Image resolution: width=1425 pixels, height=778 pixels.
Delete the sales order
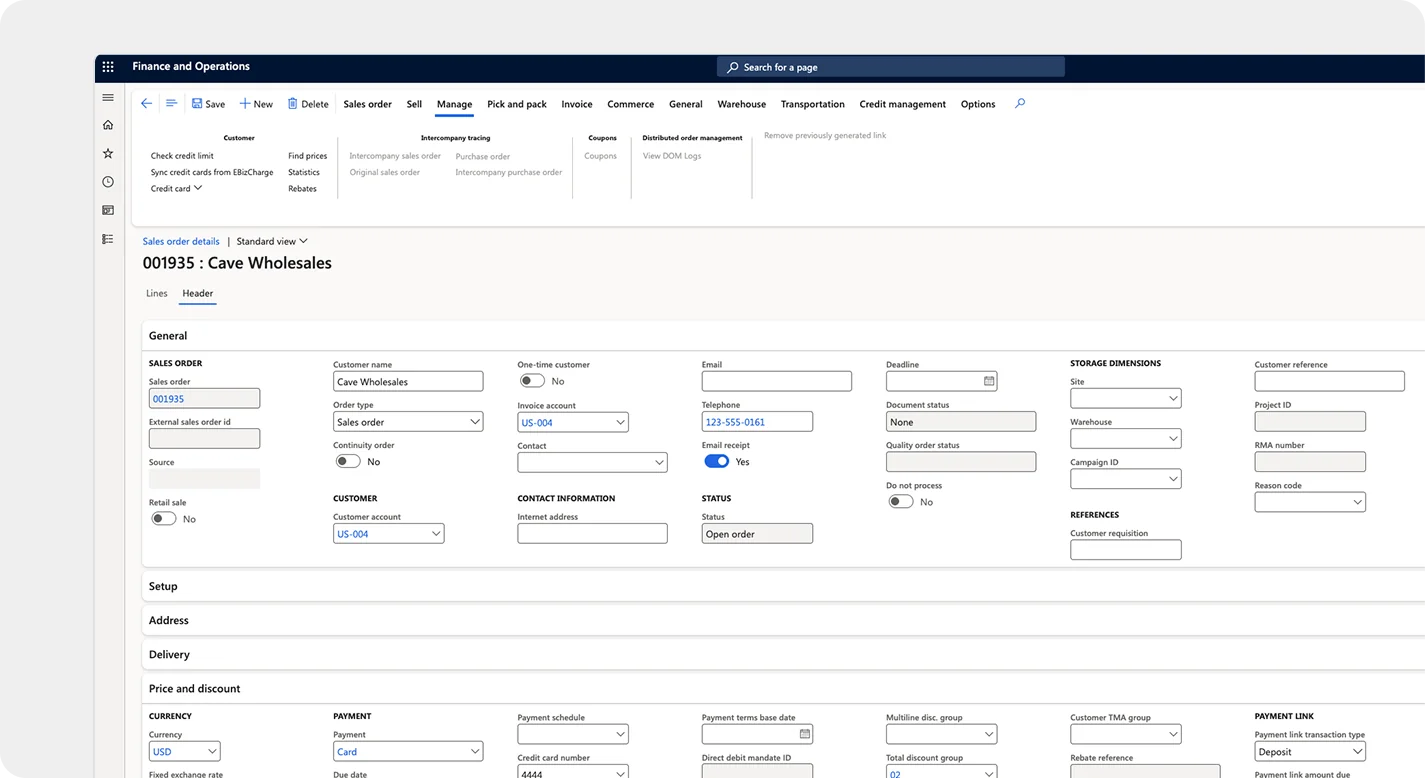(x=308, y=104)
